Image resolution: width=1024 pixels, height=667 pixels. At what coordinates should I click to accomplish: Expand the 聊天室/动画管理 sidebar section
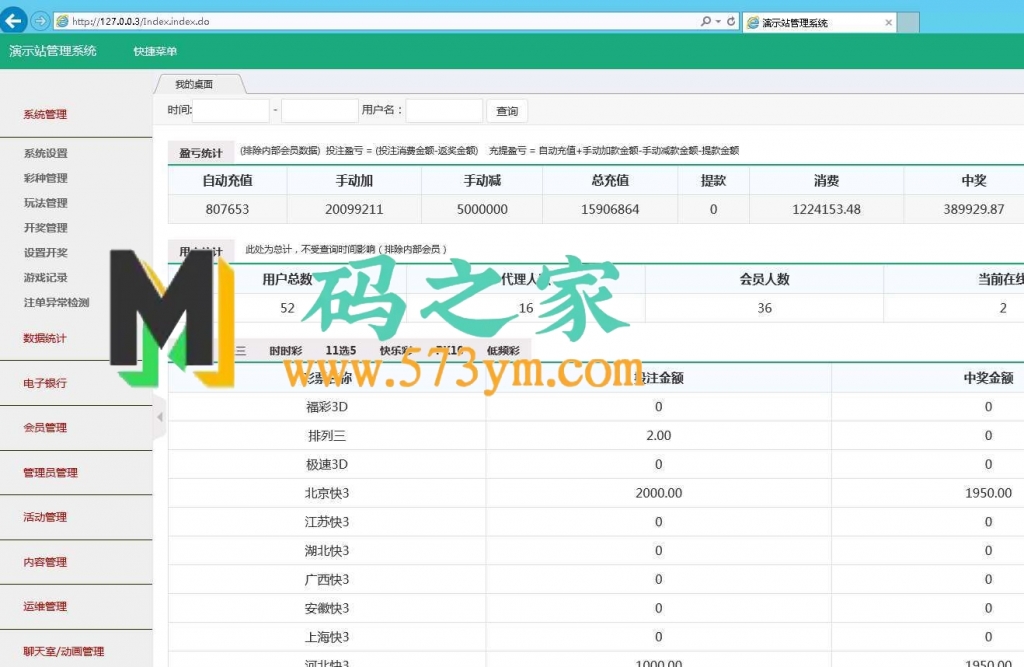coord(63,652)
